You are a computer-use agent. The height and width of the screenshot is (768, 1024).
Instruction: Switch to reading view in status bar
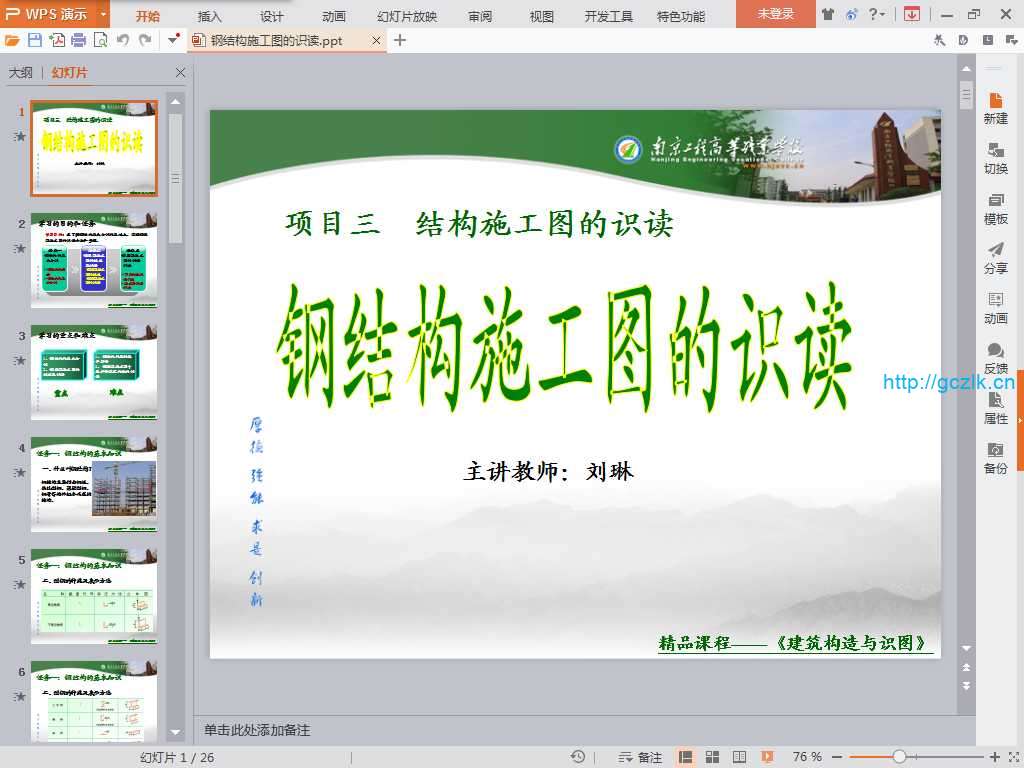[739, 757]
